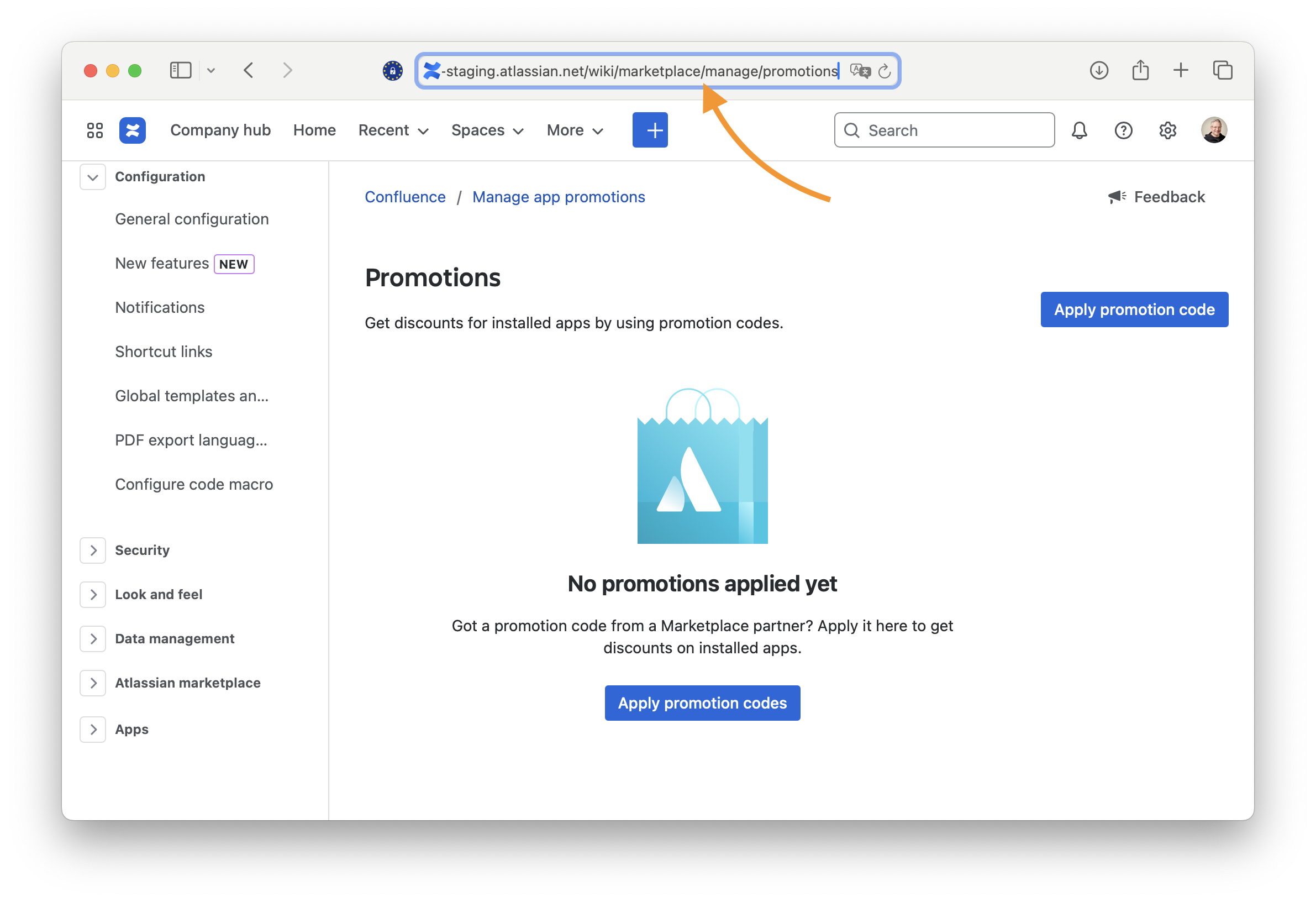
Task: Open the Spaces dropdown
Action: (x=487, y=130)
